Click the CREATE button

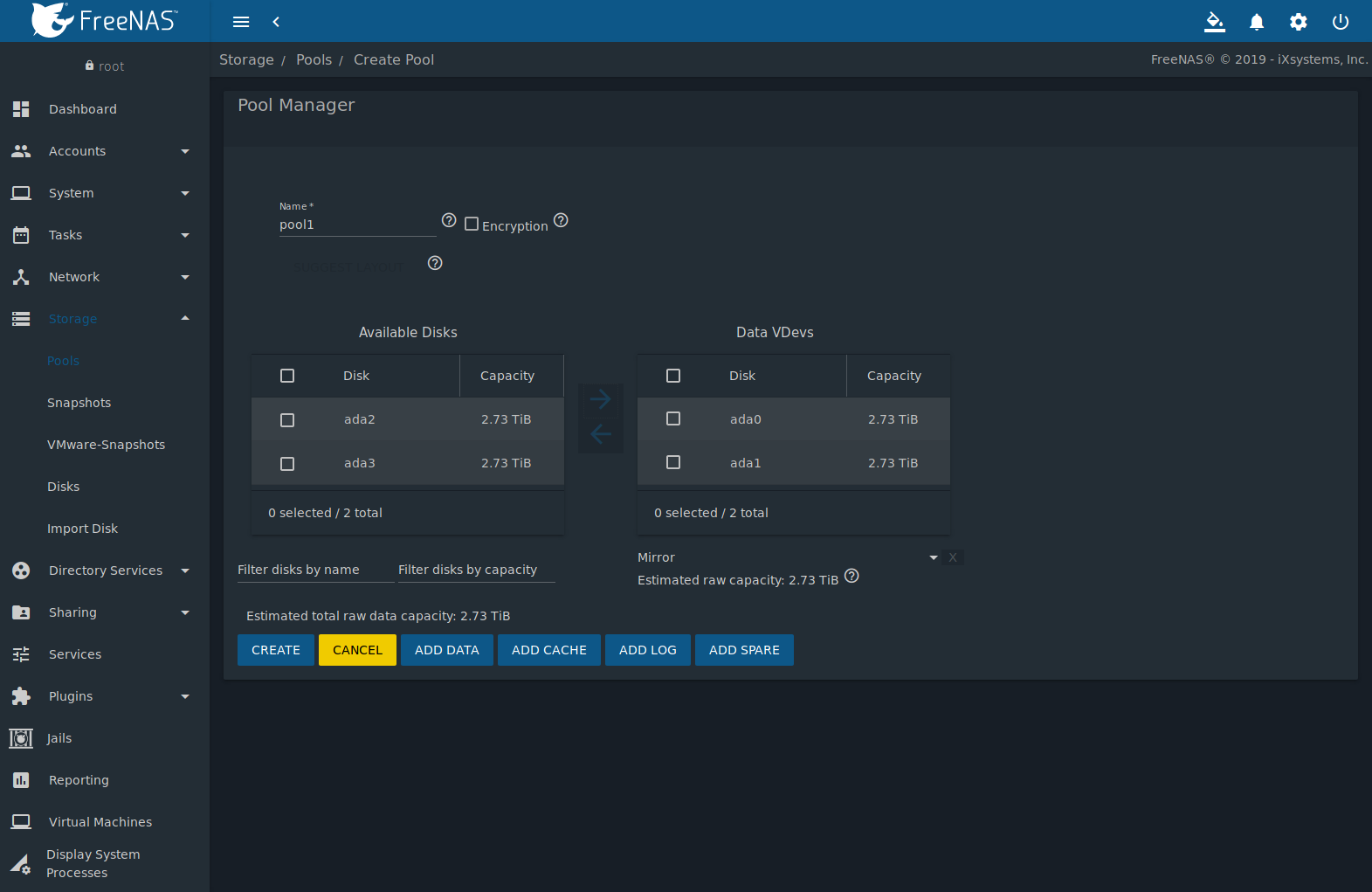276,650
